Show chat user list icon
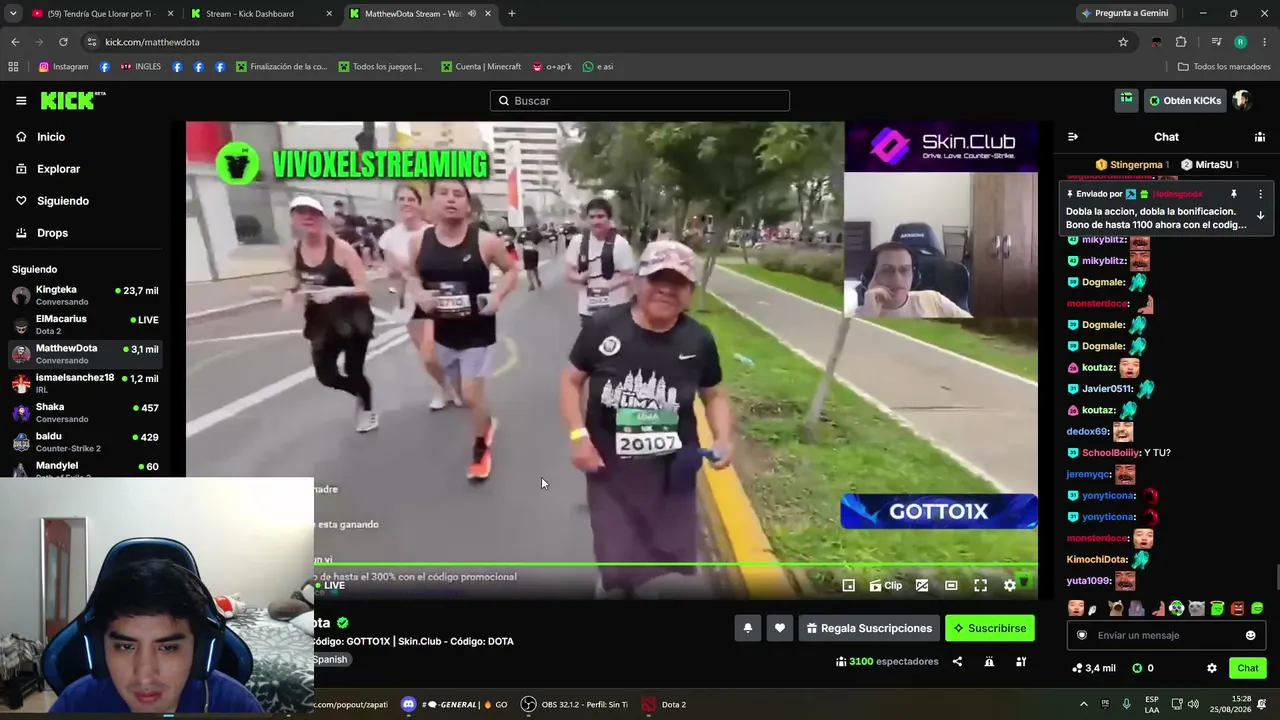 click(1260, 137)
